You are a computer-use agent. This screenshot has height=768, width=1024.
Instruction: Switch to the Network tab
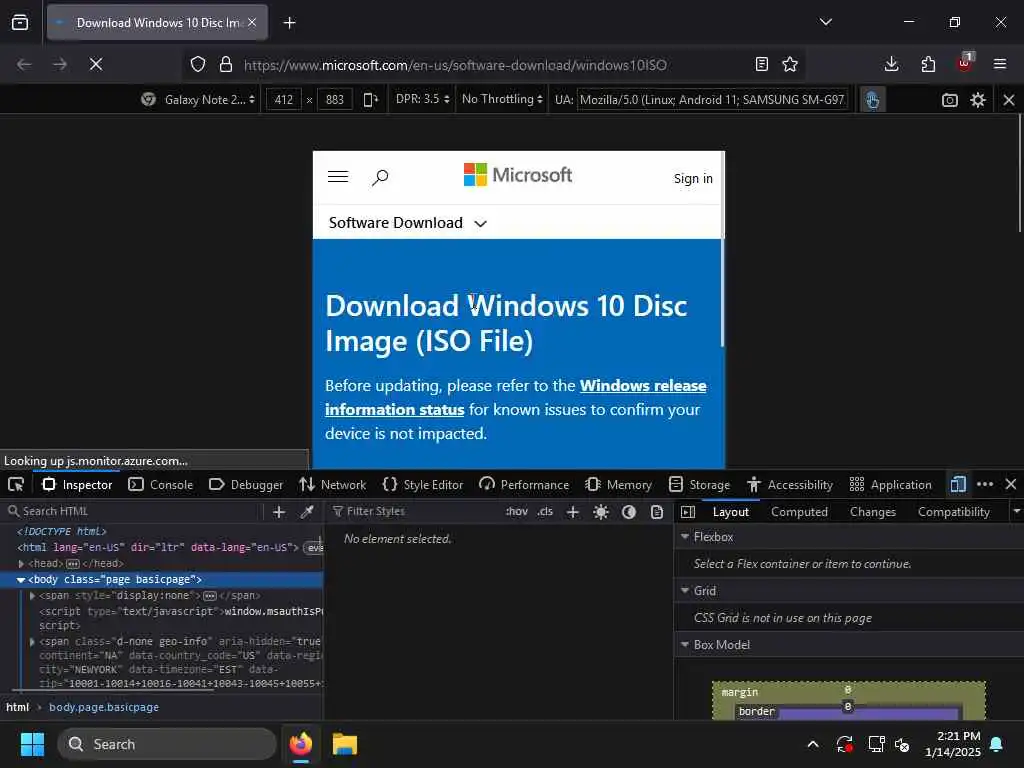pyautogui.click(x=332, y=485)
